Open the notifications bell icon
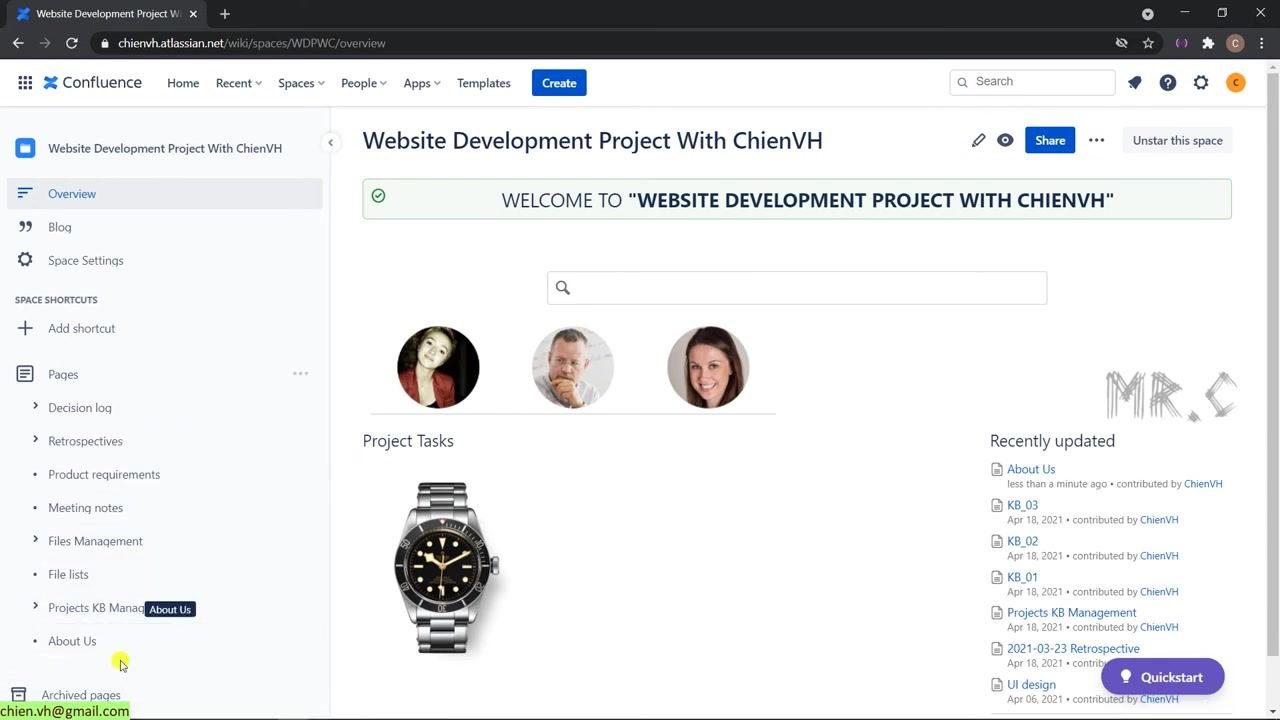Screen dimensions: 1280x720 [1134, 83]
